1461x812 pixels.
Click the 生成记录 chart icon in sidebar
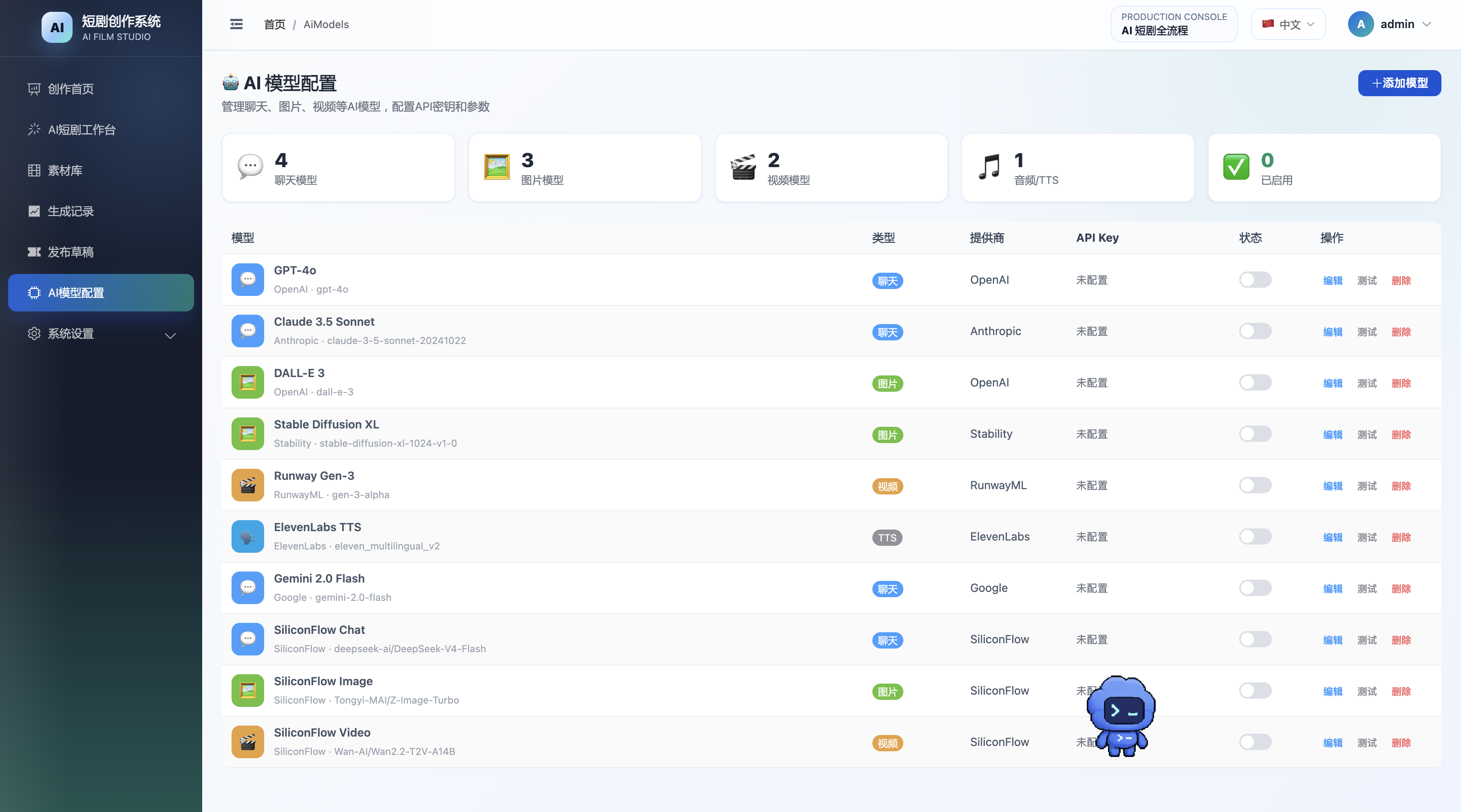click(34, 211)
